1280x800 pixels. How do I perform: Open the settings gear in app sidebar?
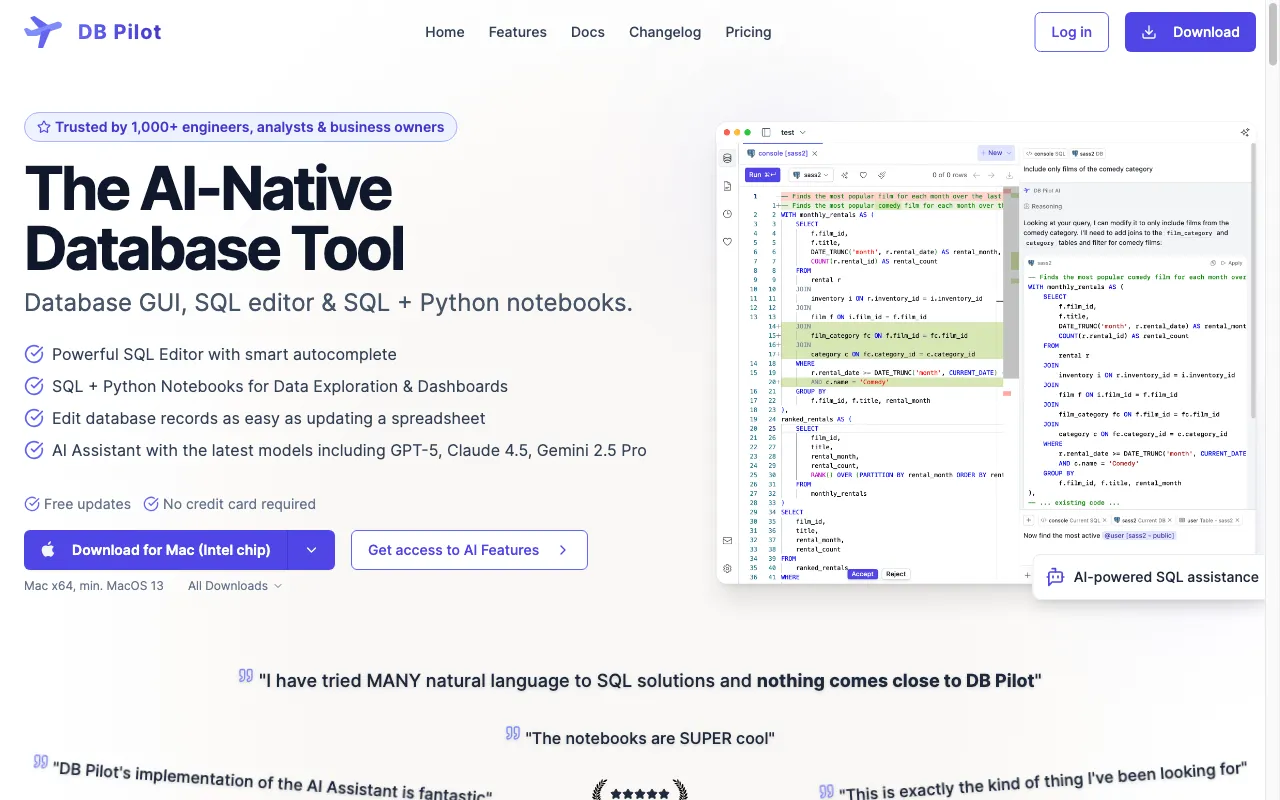click(x=727, y=568)
